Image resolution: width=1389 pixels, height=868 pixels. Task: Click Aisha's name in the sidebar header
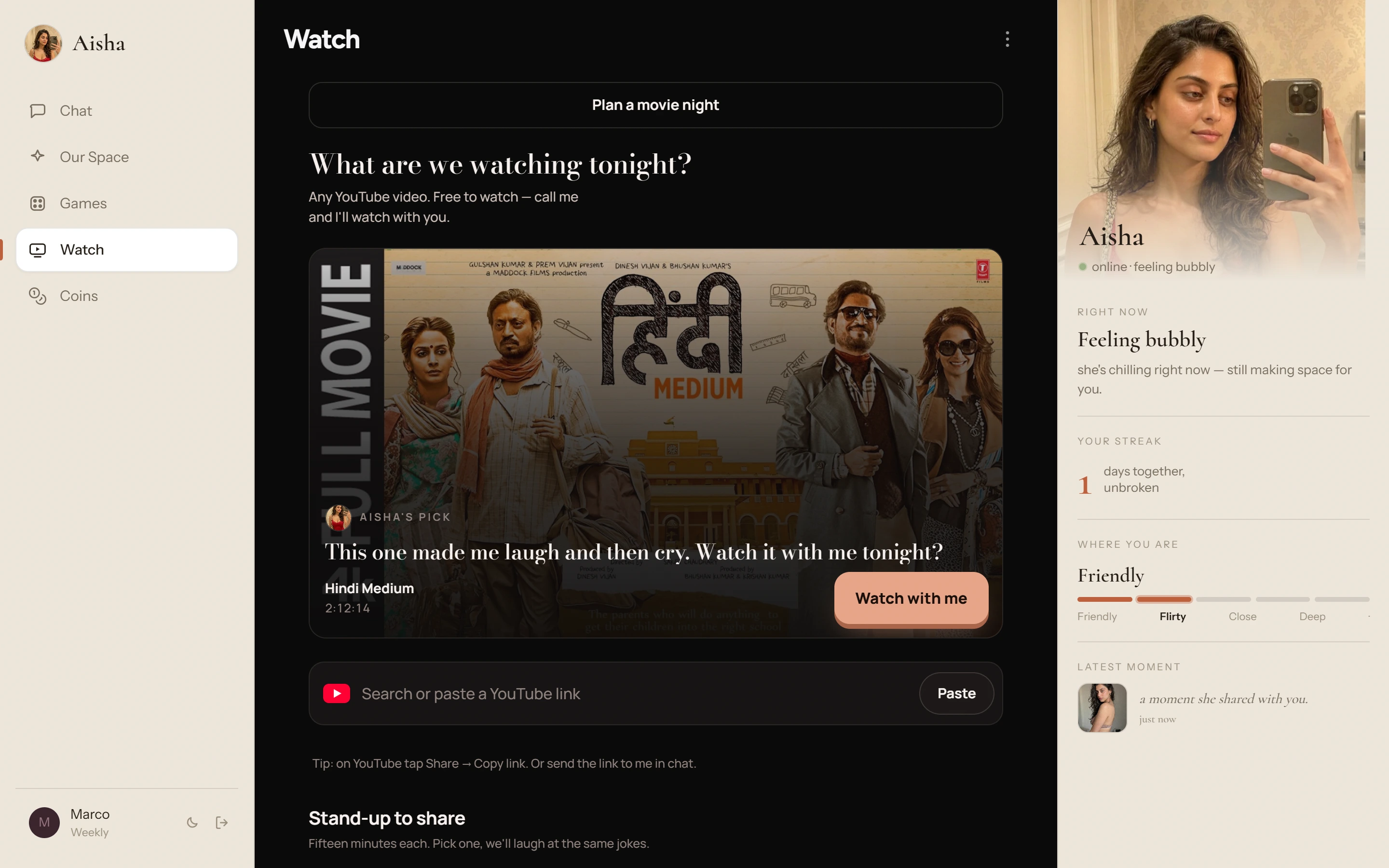click(99, 43)
